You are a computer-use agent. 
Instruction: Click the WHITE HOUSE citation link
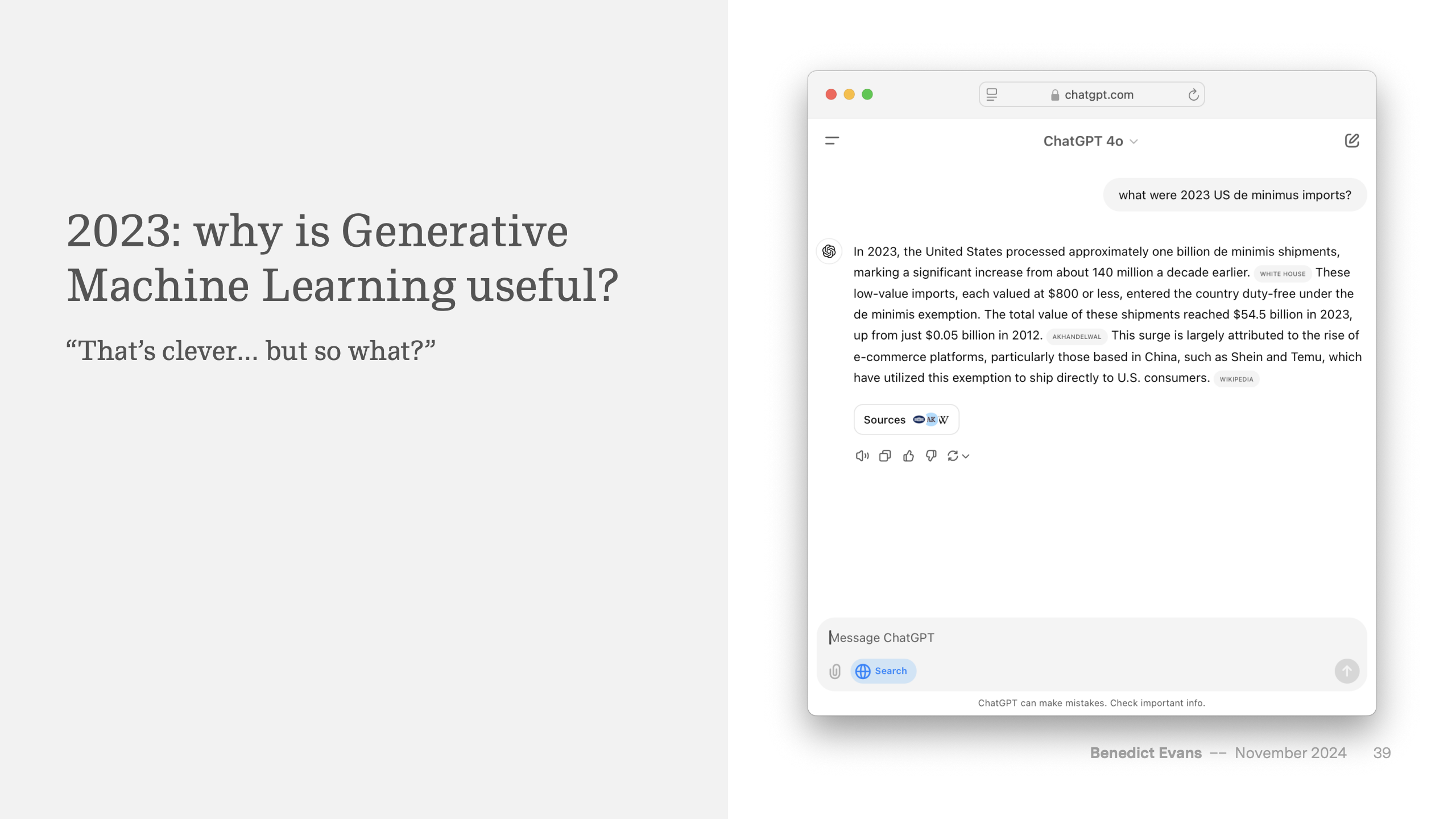click(x=1282, y=274)
